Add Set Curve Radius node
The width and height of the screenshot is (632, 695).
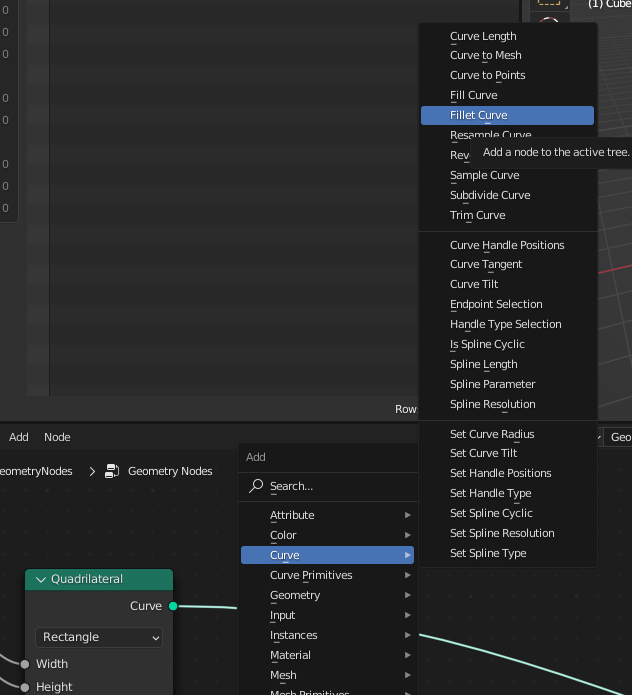(x=507, y=434)
